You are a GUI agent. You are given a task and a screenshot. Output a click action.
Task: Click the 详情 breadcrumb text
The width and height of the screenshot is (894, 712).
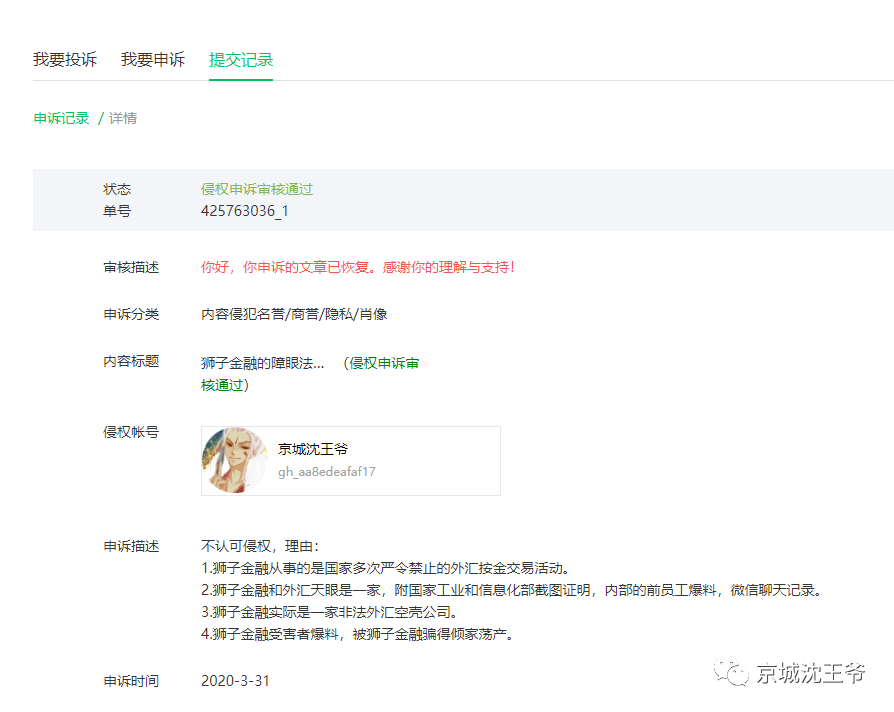pyautogui.click(x=123, y=118)
